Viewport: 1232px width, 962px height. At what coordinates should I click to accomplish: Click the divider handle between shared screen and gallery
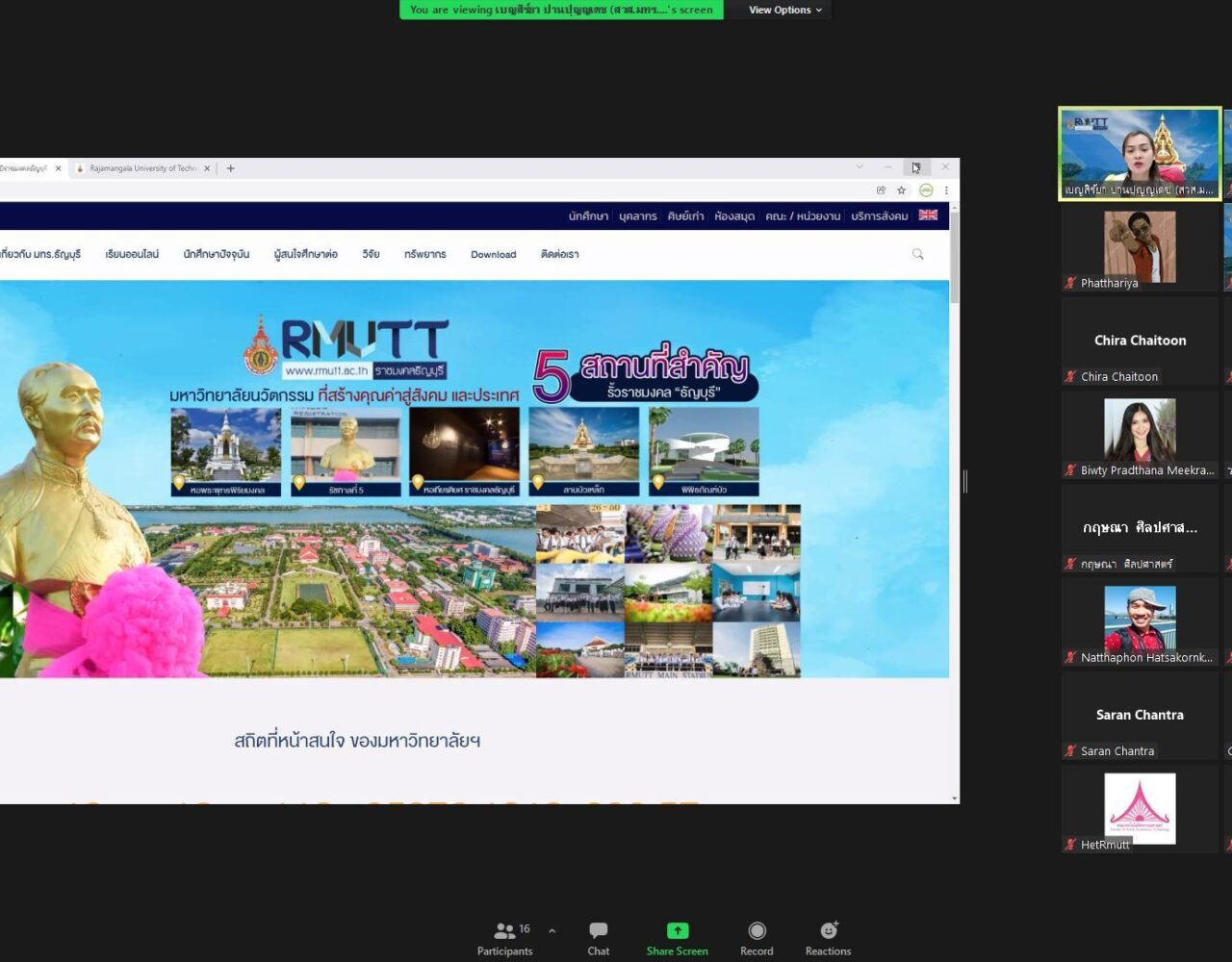[x=964, y=481]
